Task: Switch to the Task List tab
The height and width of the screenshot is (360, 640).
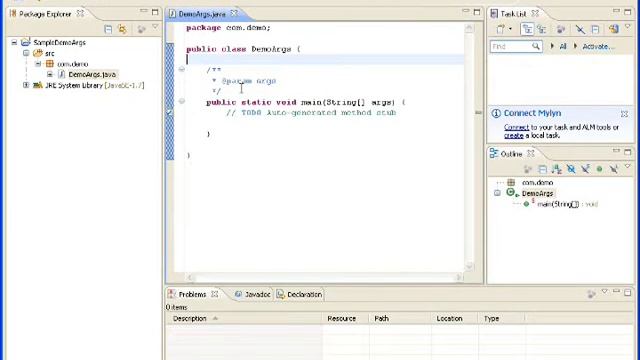Action: pos(513,14)
